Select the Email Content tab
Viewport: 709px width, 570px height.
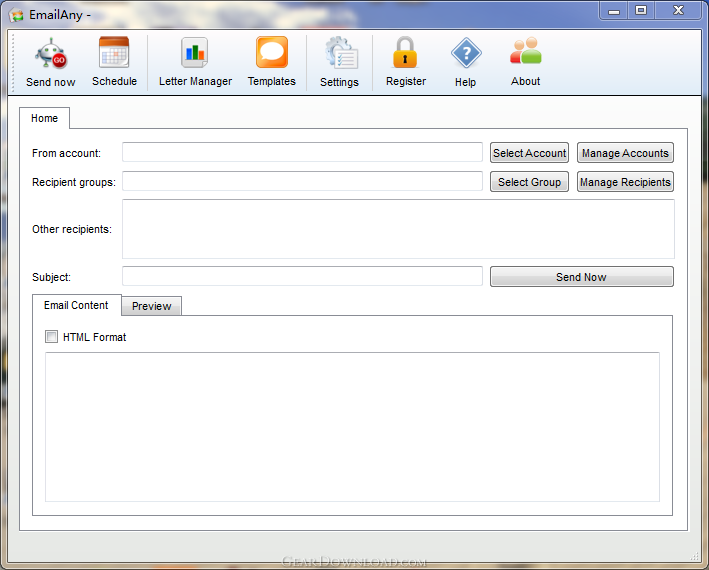pyautogui.click(x=76, y=306)
